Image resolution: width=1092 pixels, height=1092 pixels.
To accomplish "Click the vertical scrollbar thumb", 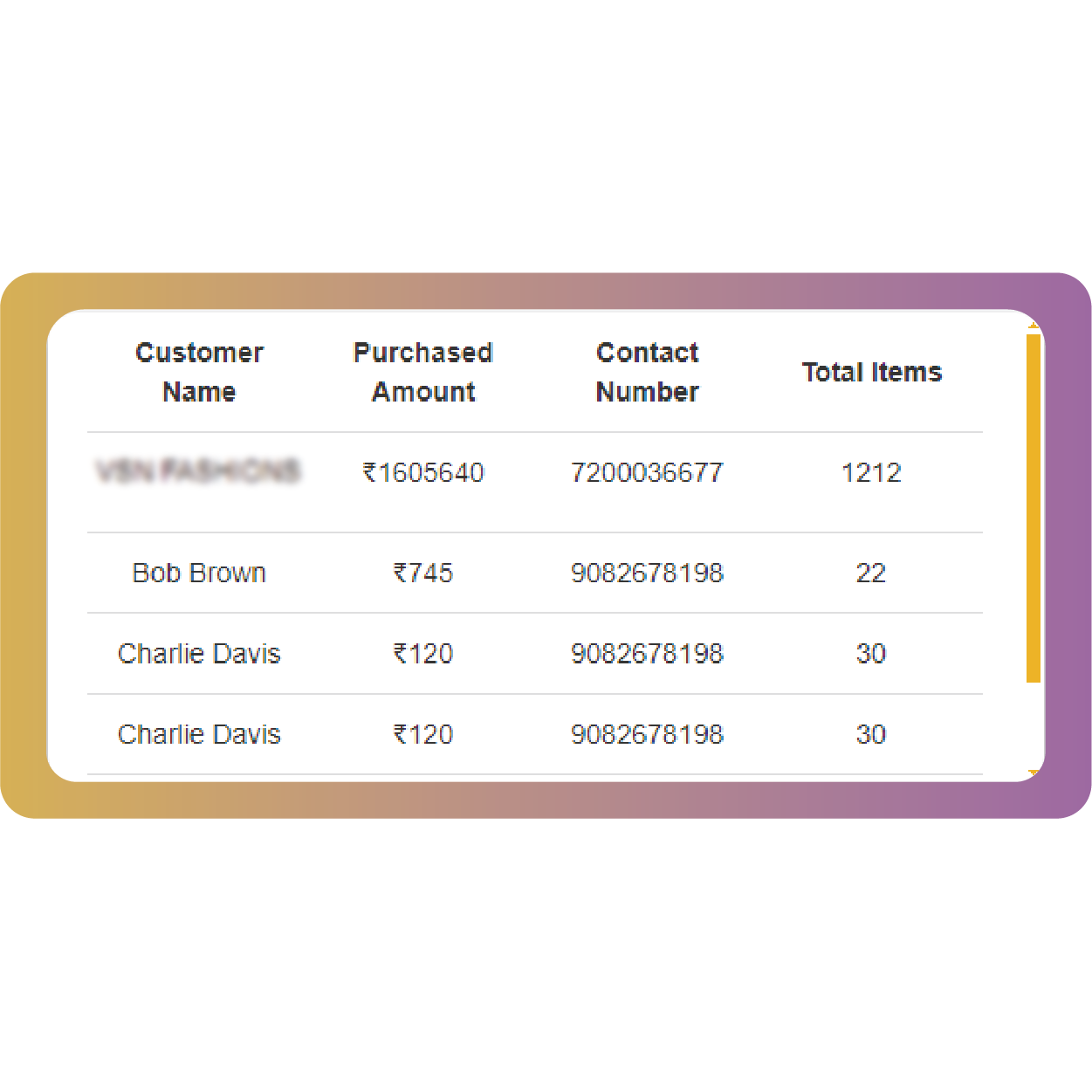I will (x=1034, y=508).
